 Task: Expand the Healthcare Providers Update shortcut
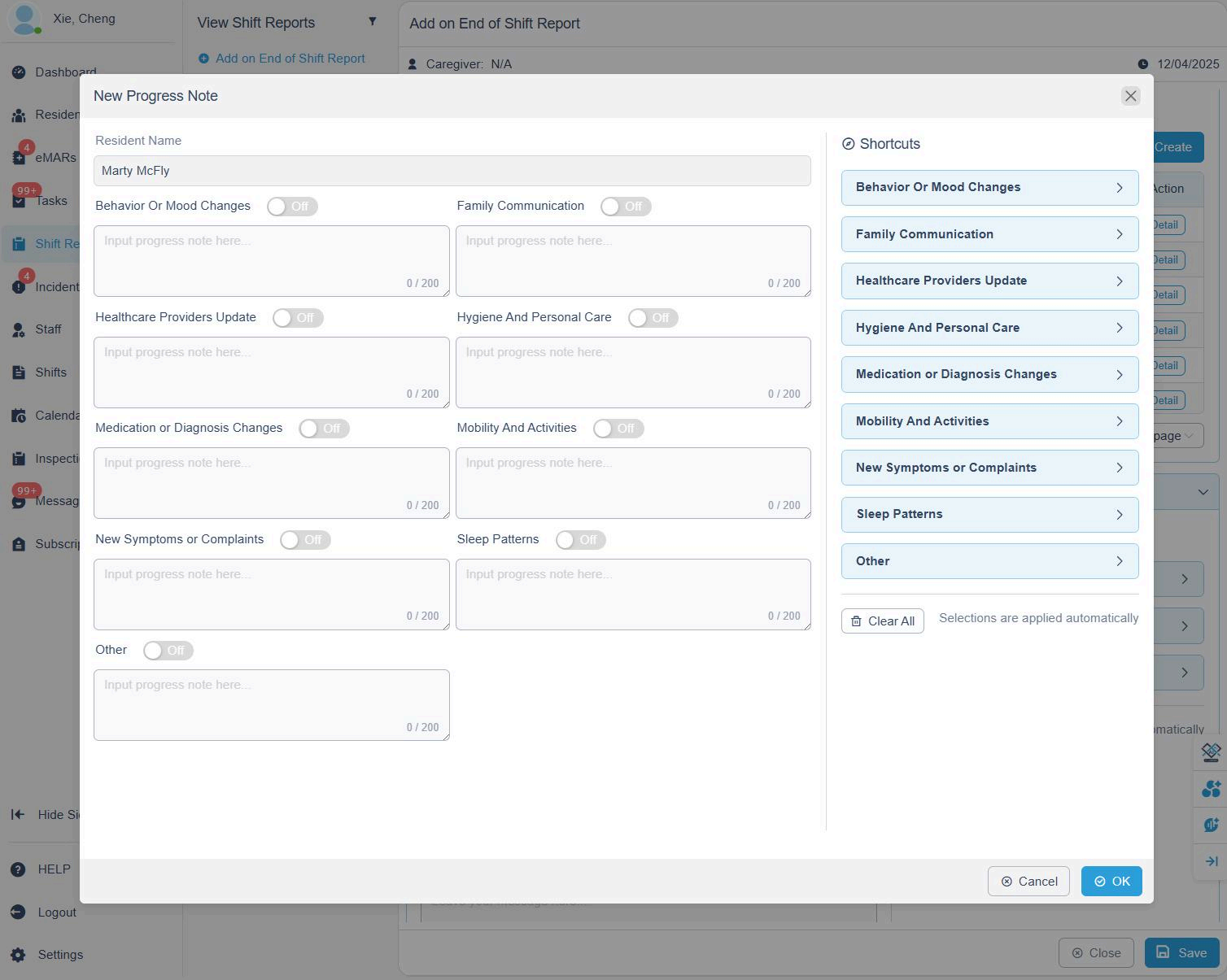(989, 281)
